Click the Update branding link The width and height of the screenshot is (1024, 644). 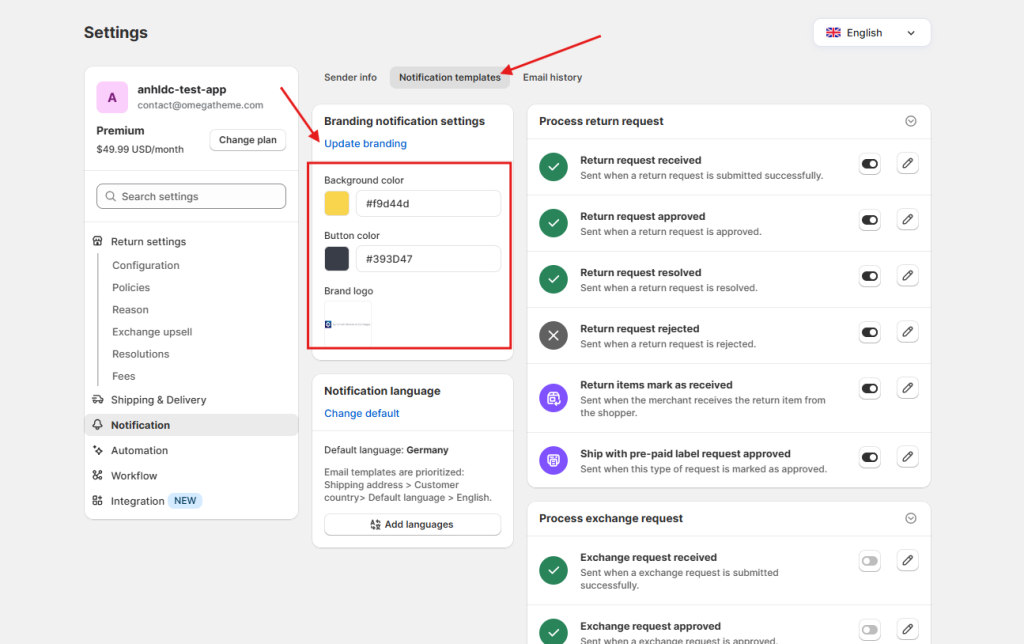coord(367,143)
